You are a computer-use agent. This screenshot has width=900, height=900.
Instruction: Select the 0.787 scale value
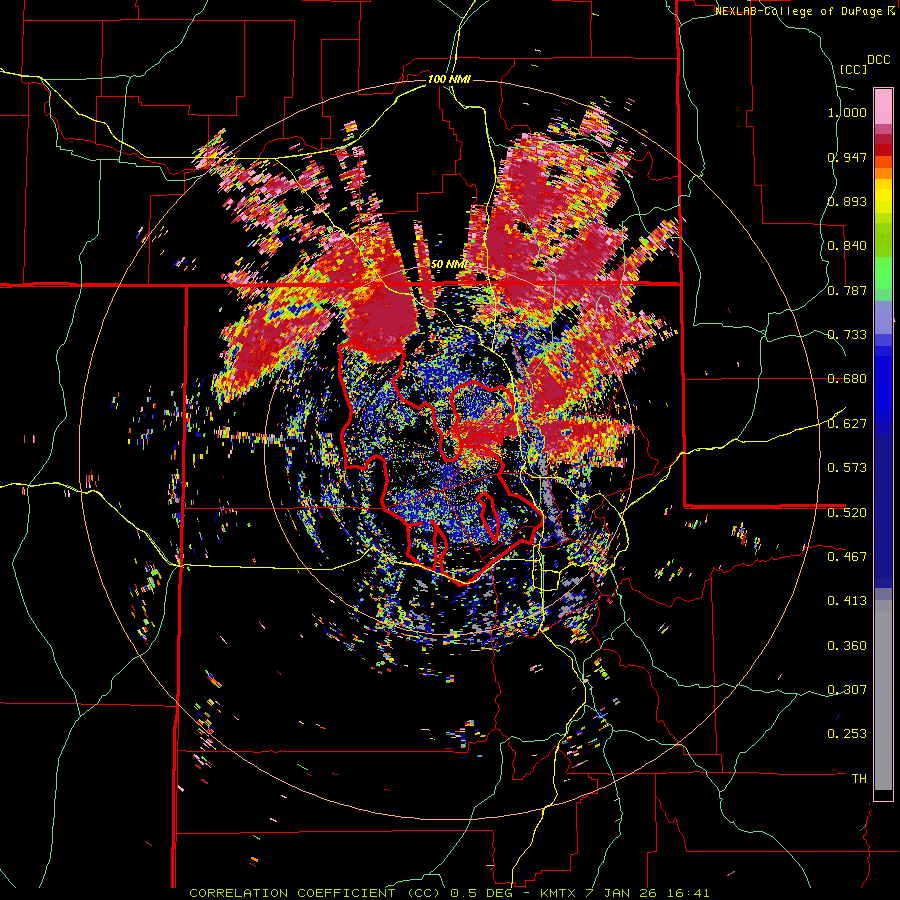(847, 290)
